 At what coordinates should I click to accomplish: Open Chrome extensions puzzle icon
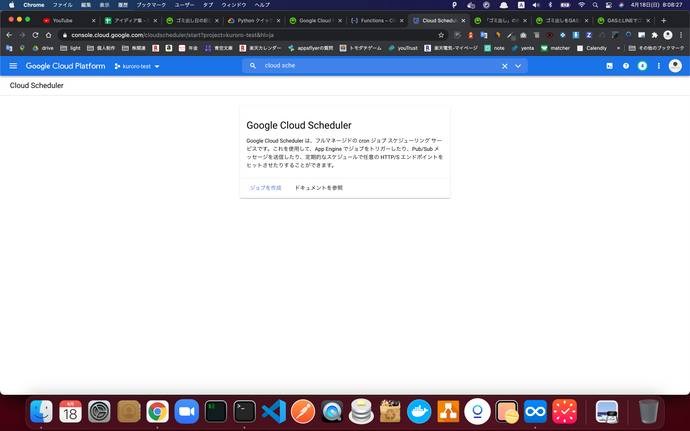pyautogui.click(x=654, y=35)
